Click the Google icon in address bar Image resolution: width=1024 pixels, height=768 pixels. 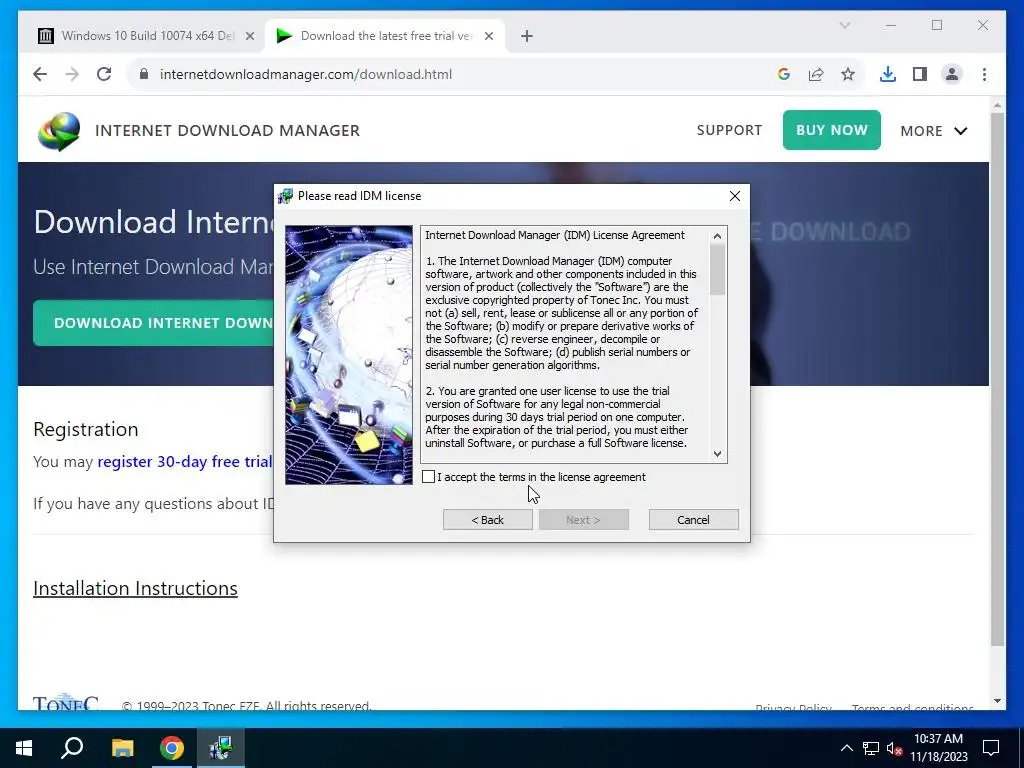pos(784,74)
